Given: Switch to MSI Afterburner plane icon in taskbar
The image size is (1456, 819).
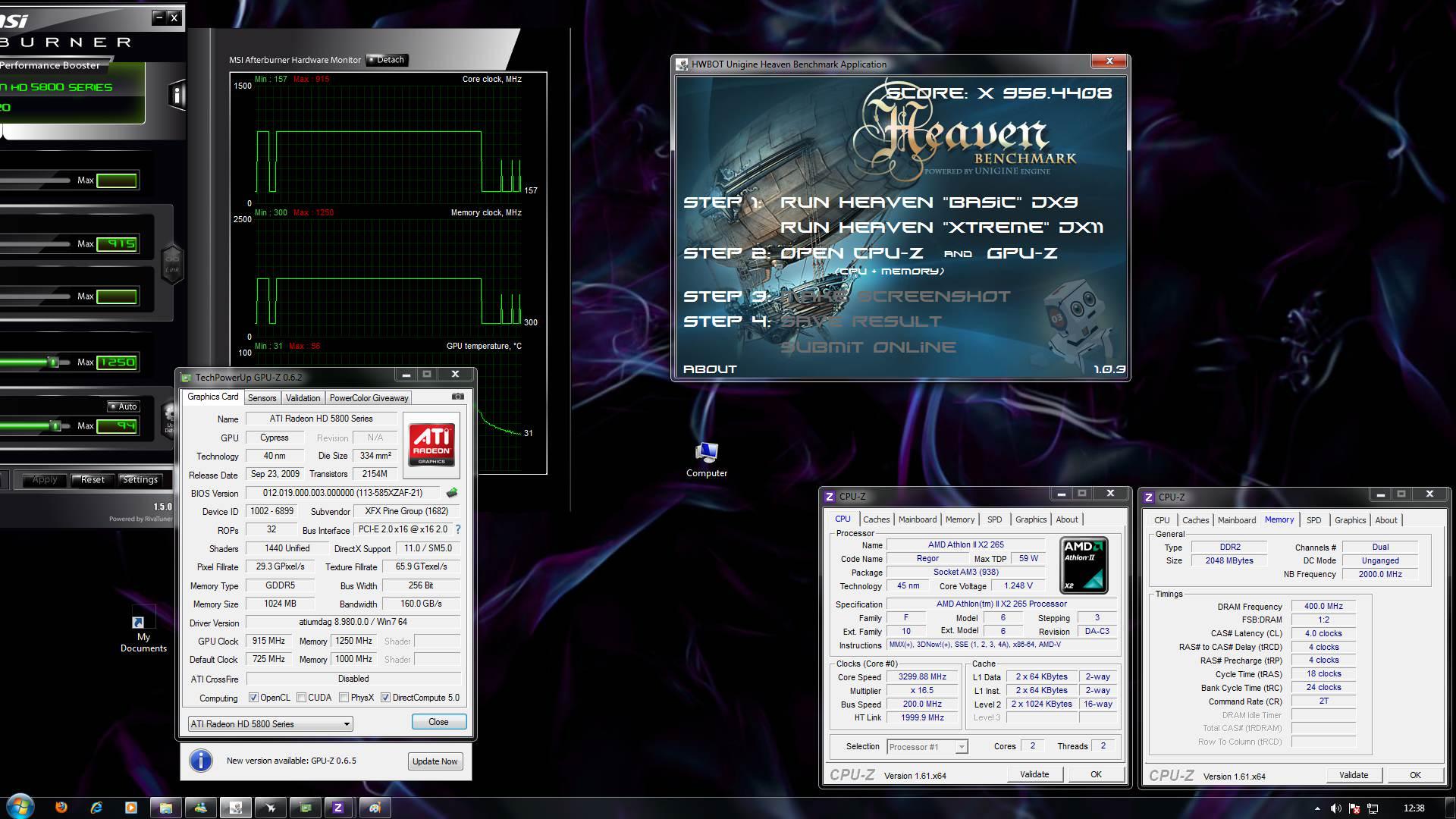Looking at the screenshot, I should click(x=271, y=808).
